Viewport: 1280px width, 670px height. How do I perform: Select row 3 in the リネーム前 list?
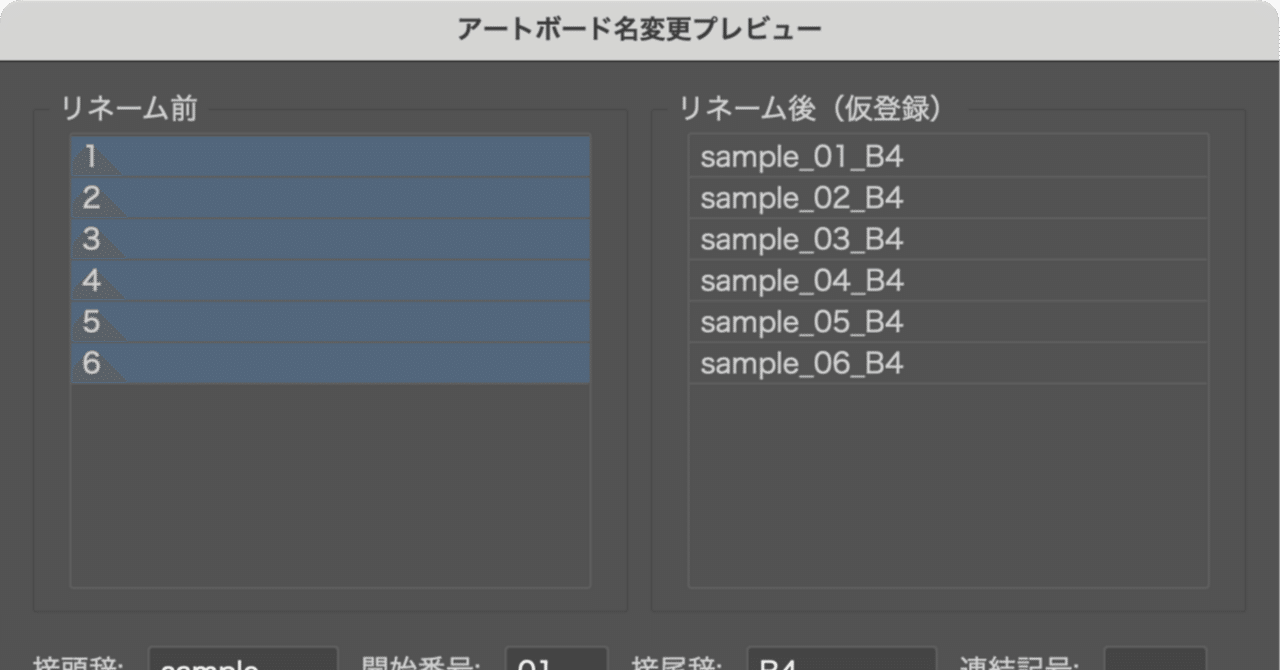point(330,239)
